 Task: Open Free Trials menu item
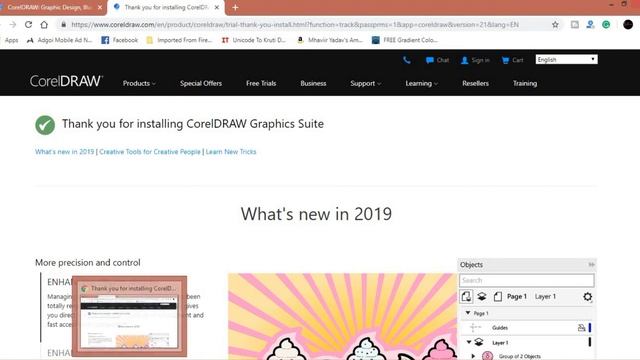point(261,83)
